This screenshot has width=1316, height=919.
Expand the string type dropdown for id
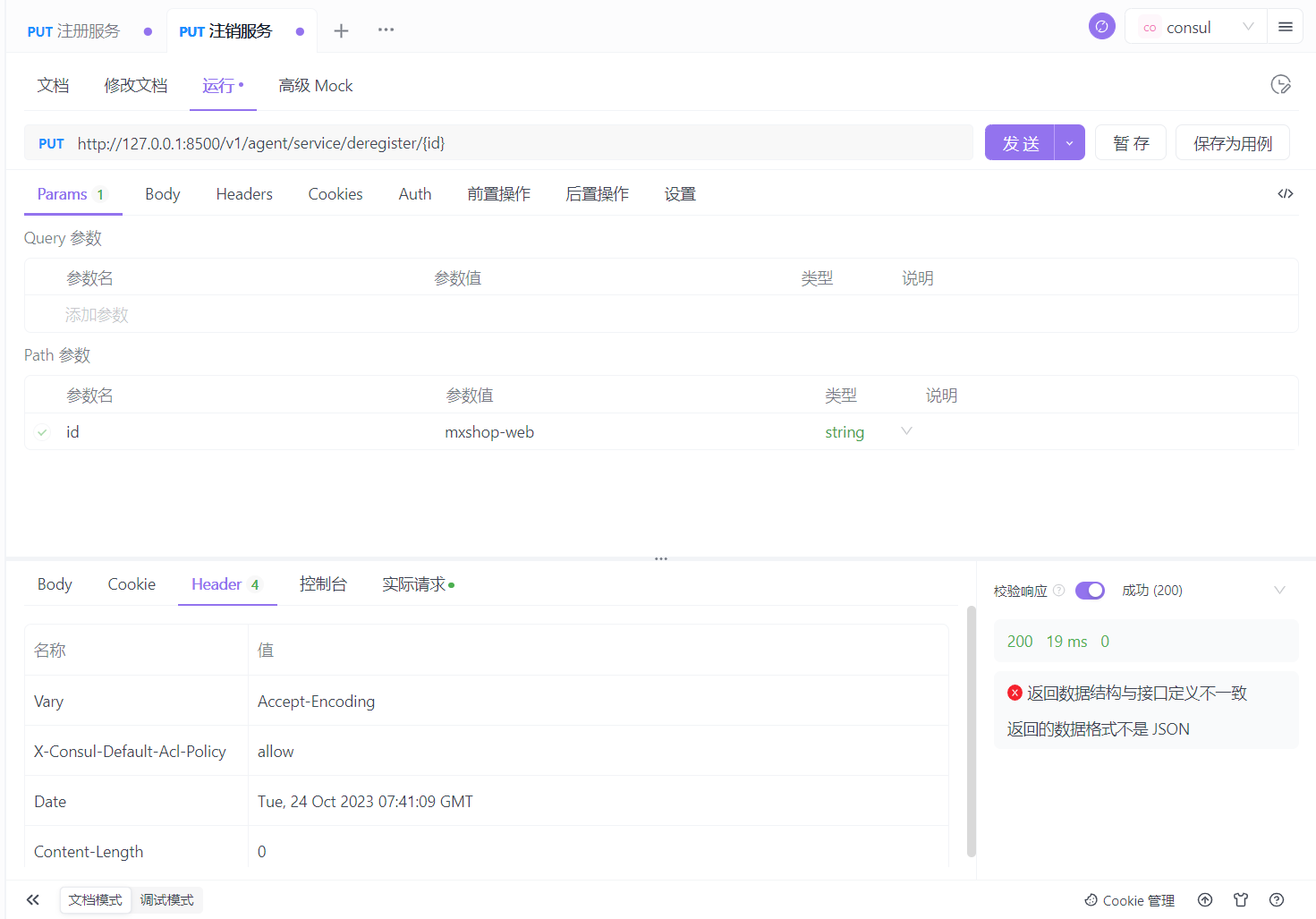pyautogui.click(x=906, y=431)
